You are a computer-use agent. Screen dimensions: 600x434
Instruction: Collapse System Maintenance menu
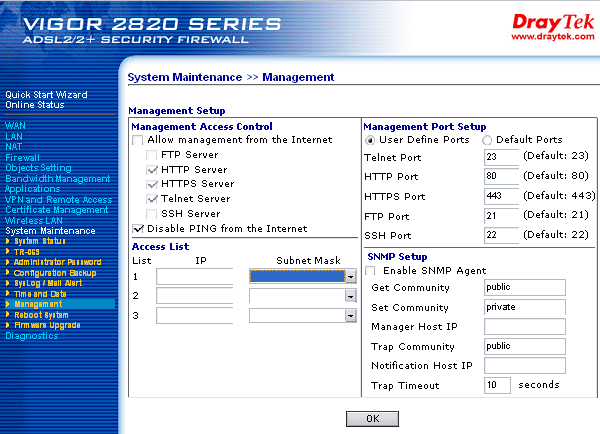[50, 231]
